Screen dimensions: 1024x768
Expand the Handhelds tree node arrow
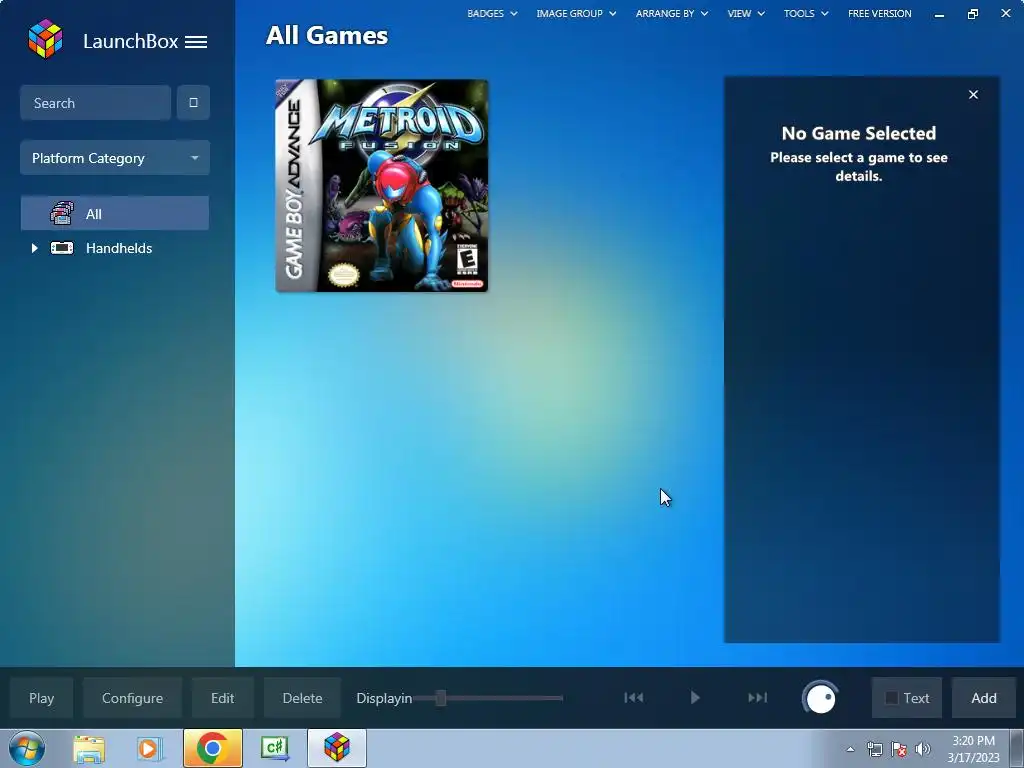pos(35,248)
